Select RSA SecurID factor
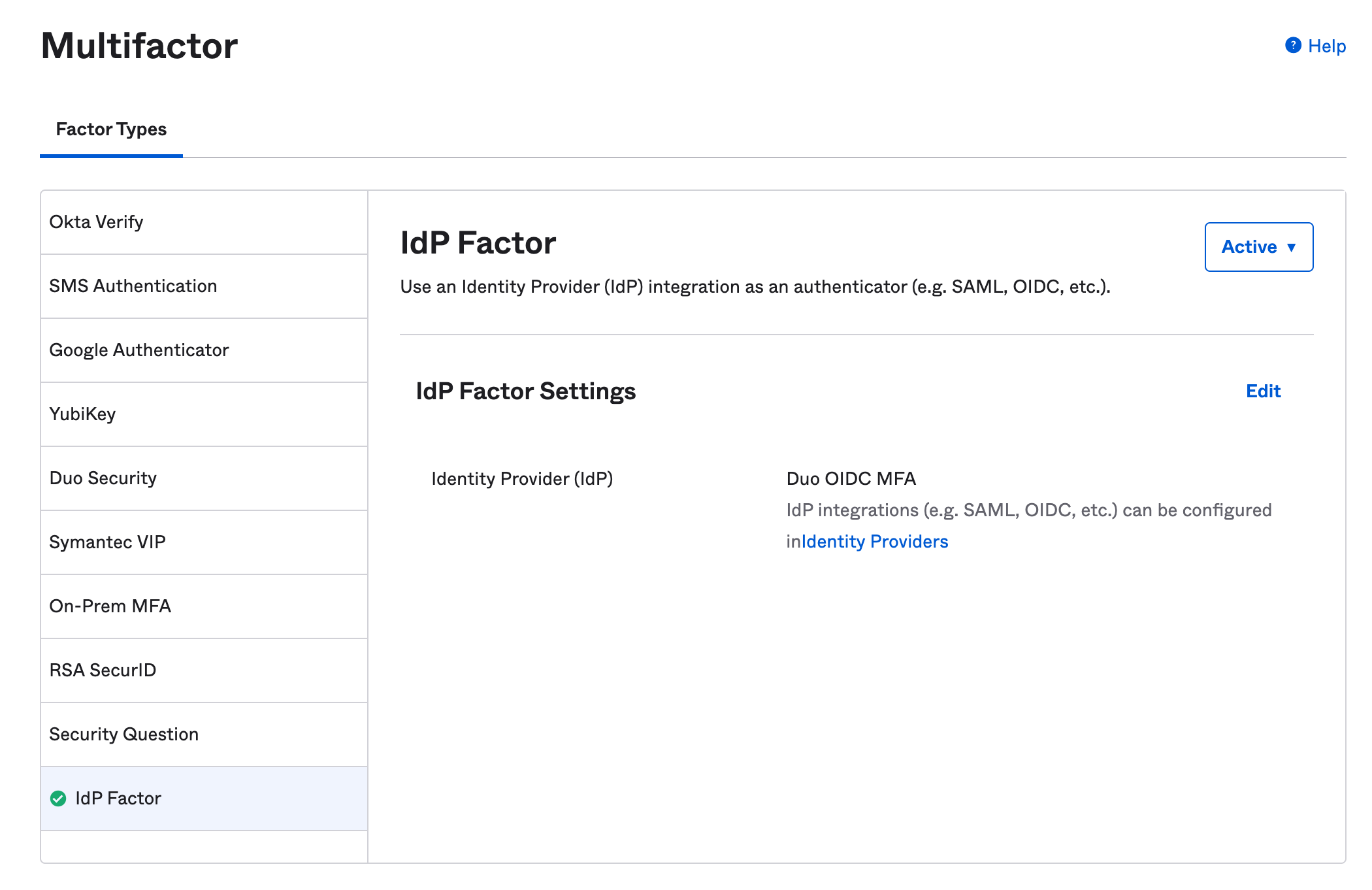Viewport: 1372px width, 890px height. [x=103, y=670]
